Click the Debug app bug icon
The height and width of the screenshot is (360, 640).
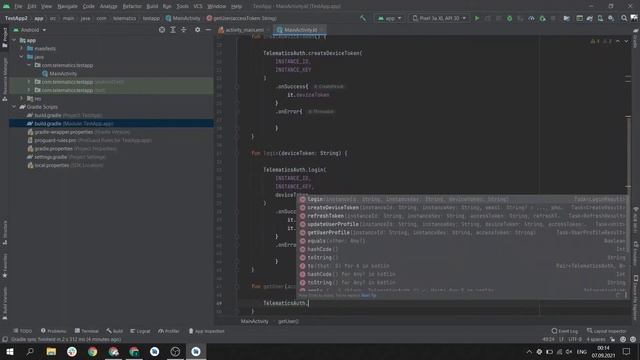(509, 18)
